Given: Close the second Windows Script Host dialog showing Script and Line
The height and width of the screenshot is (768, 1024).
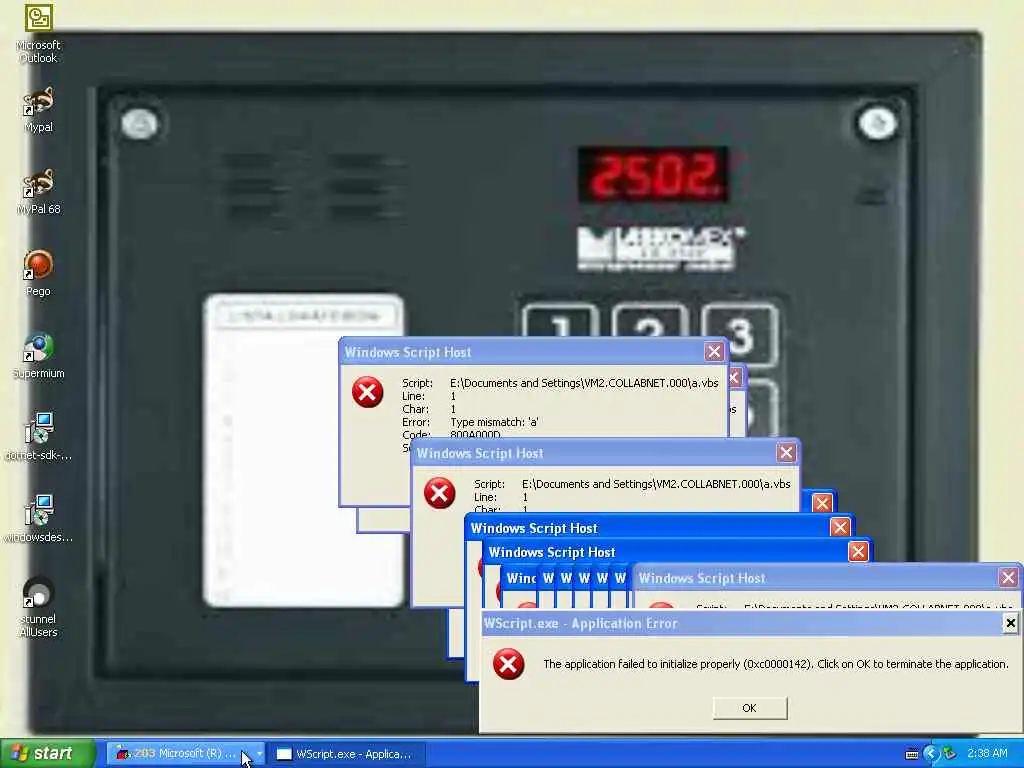Looking at the screenshot, I should tap(786, 453).
